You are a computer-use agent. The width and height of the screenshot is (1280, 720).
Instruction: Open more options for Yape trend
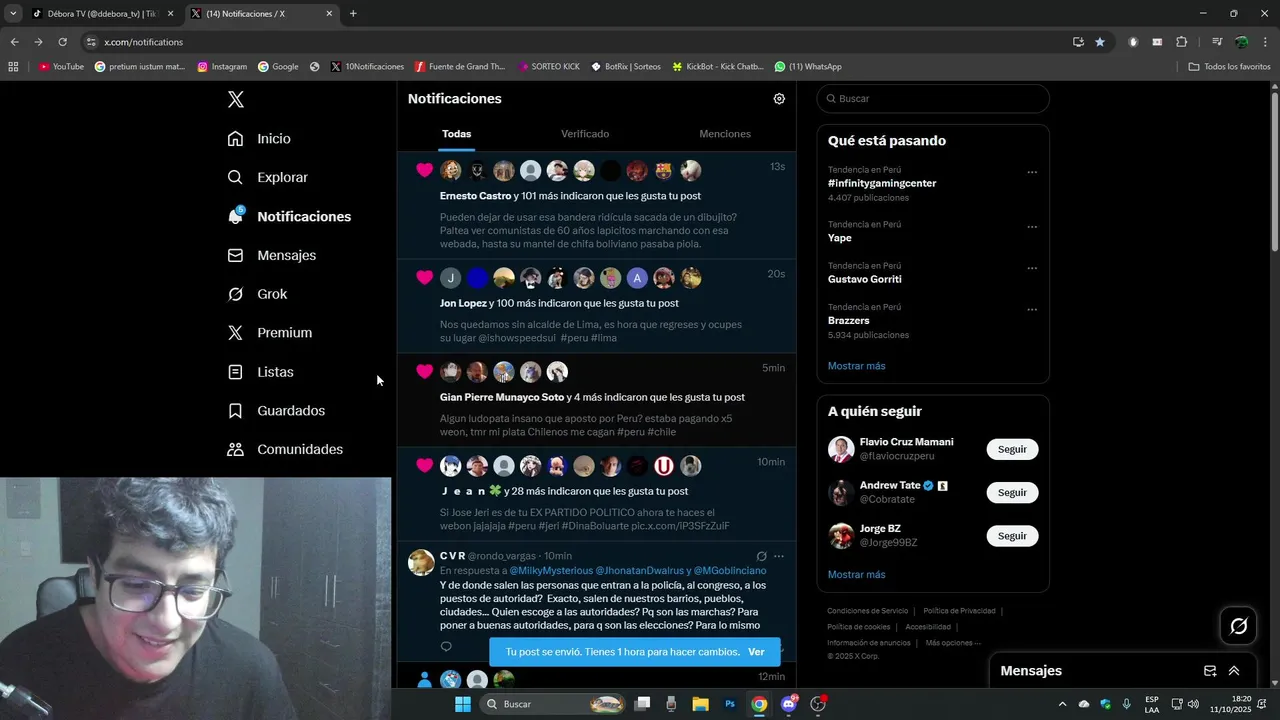click(x=1032, y=227)
